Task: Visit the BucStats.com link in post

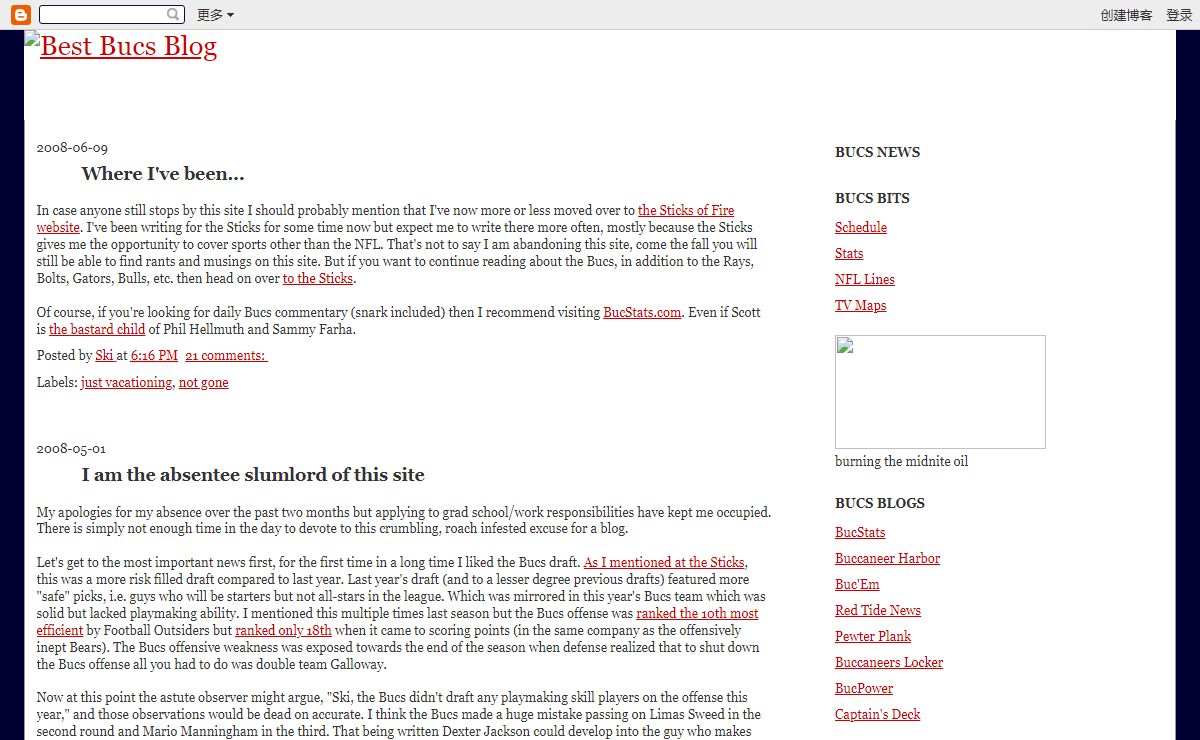Action: click(642, 312)
